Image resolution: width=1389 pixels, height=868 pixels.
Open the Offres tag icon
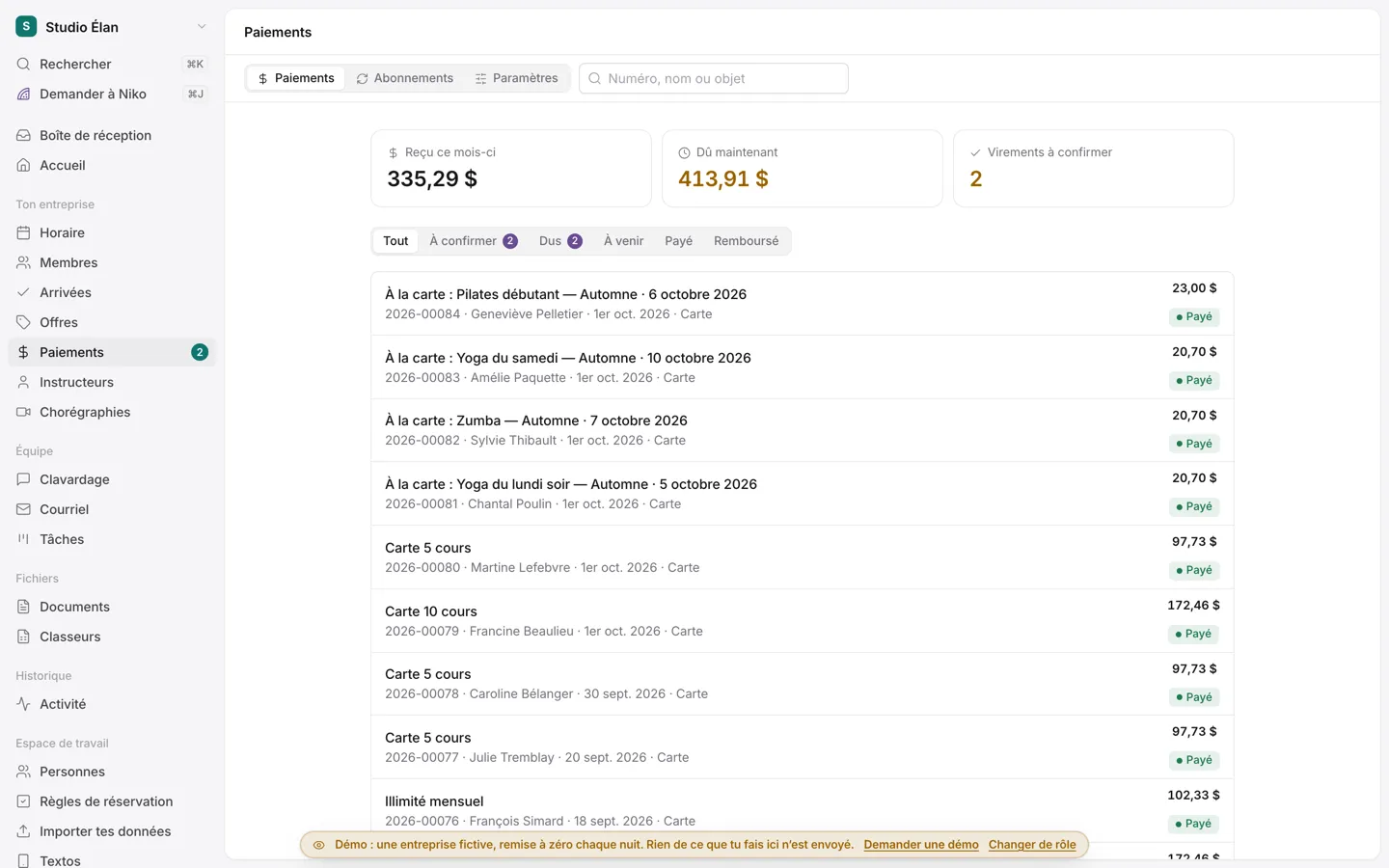pyautogui.click(x=23, y=322)
